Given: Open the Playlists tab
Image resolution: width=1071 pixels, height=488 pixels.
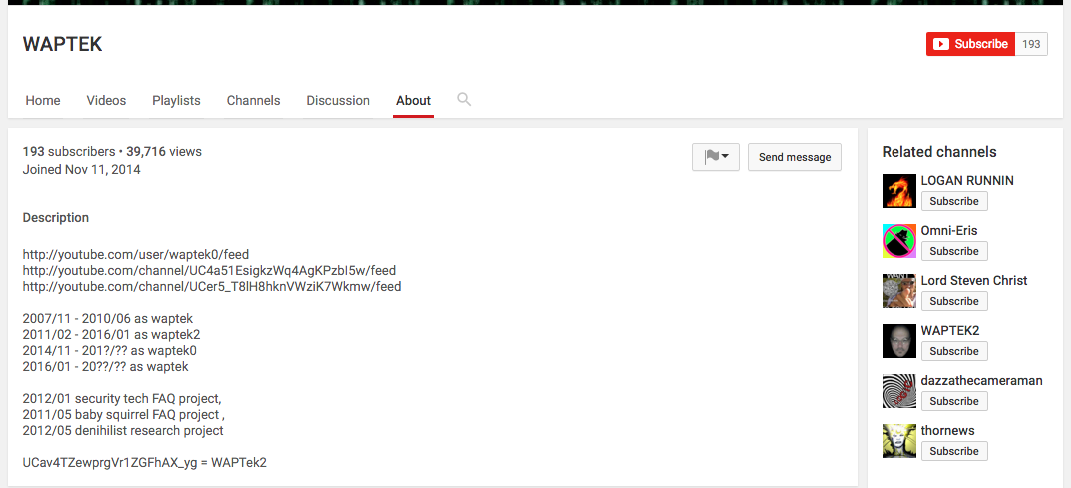Looking at the screenshot, I should pyautogui.click(x=176, y=100).
